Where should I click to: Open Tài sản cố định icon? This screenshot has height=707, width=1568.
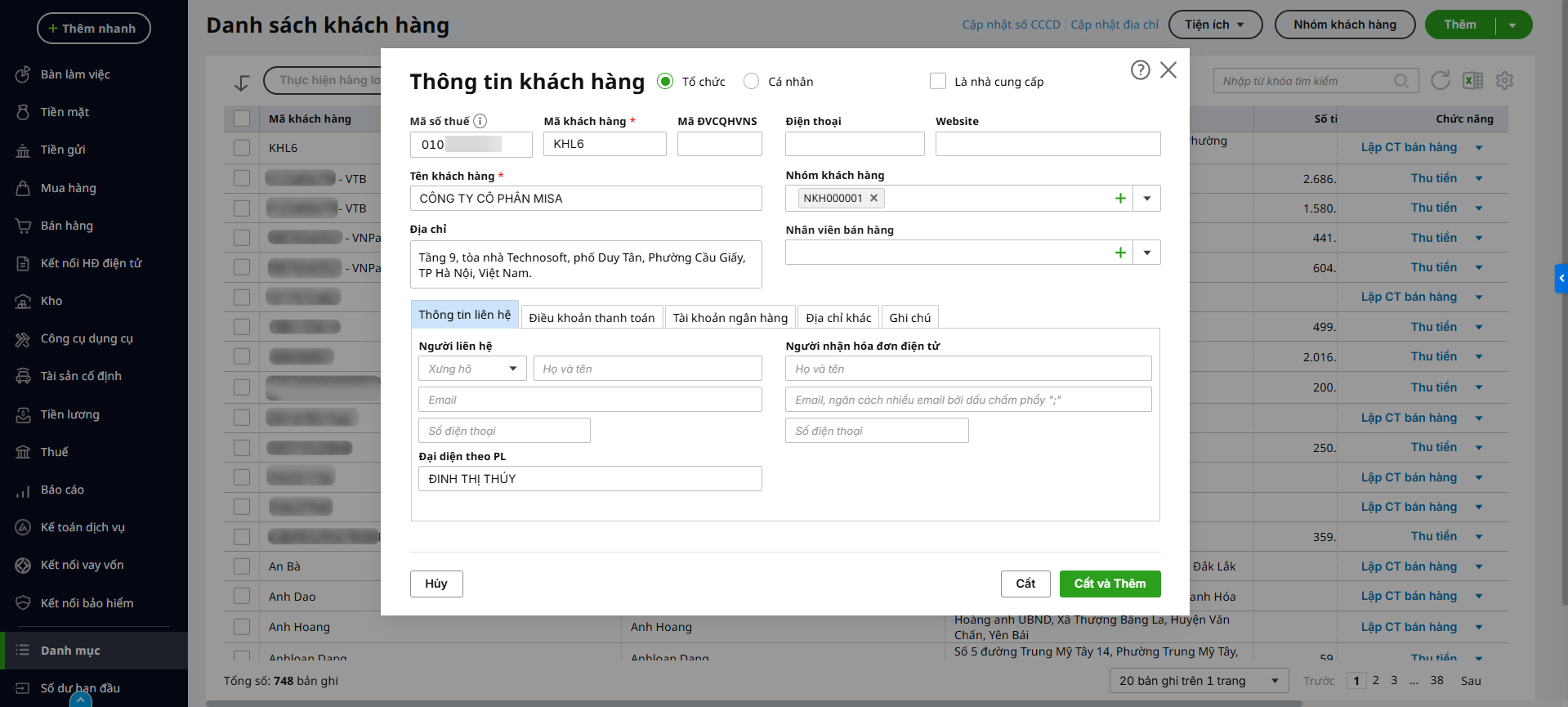coord(23,376)
